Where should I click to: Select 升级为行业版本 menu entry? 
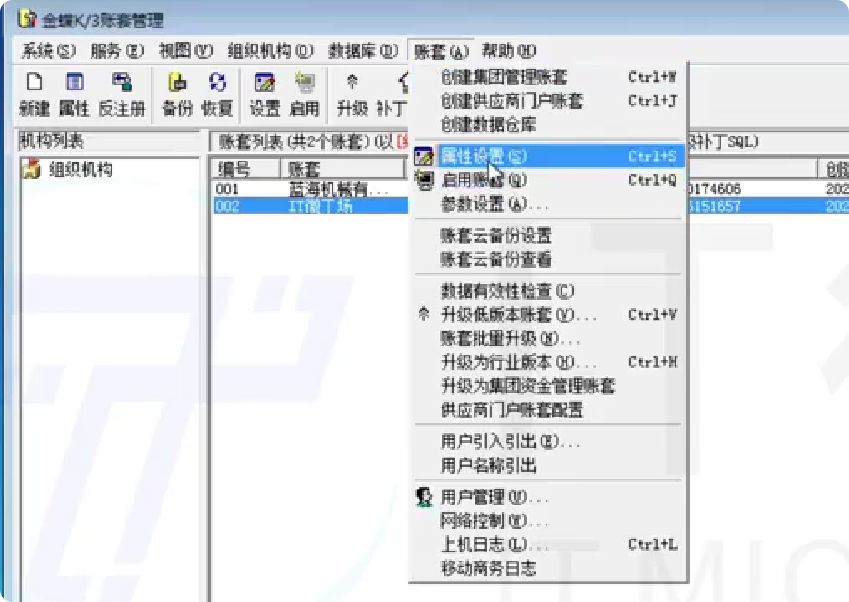pos(548,362)
